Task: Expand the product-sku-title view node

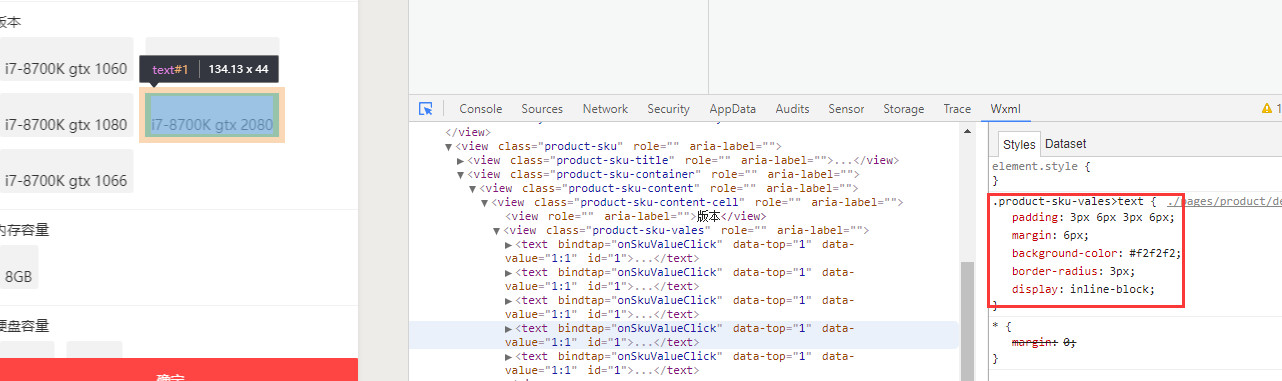Action: tap(460, 160)
